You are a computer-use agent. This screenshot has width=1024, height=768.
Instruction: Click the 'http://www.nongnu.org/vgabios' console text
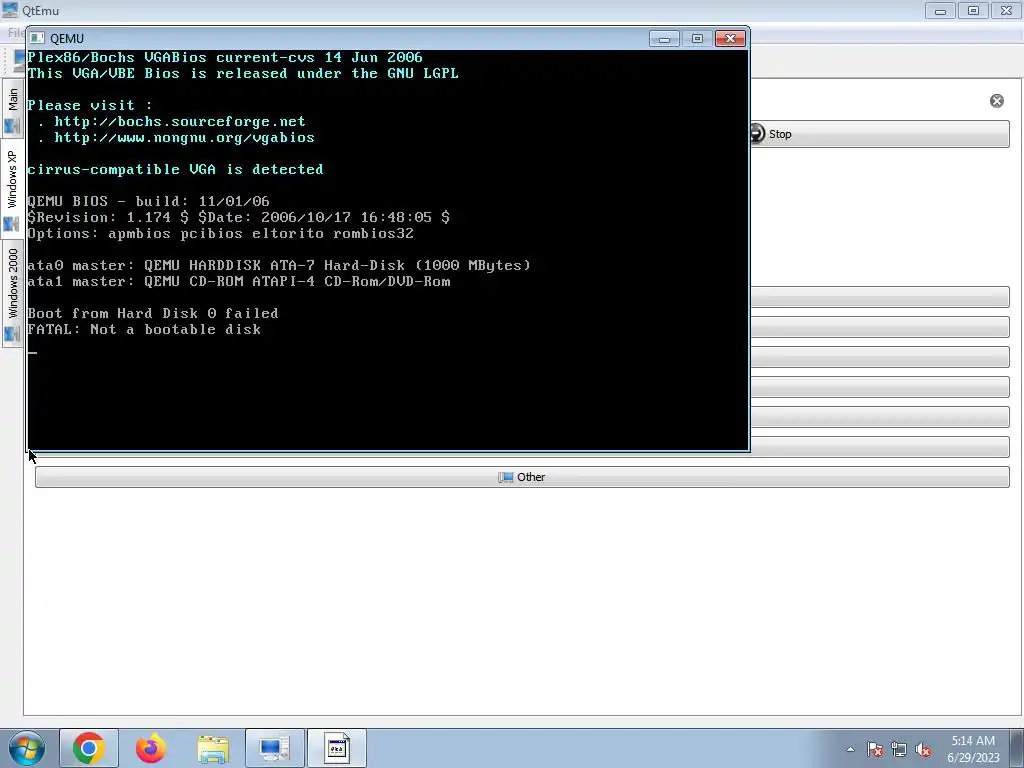click(184, 138)
